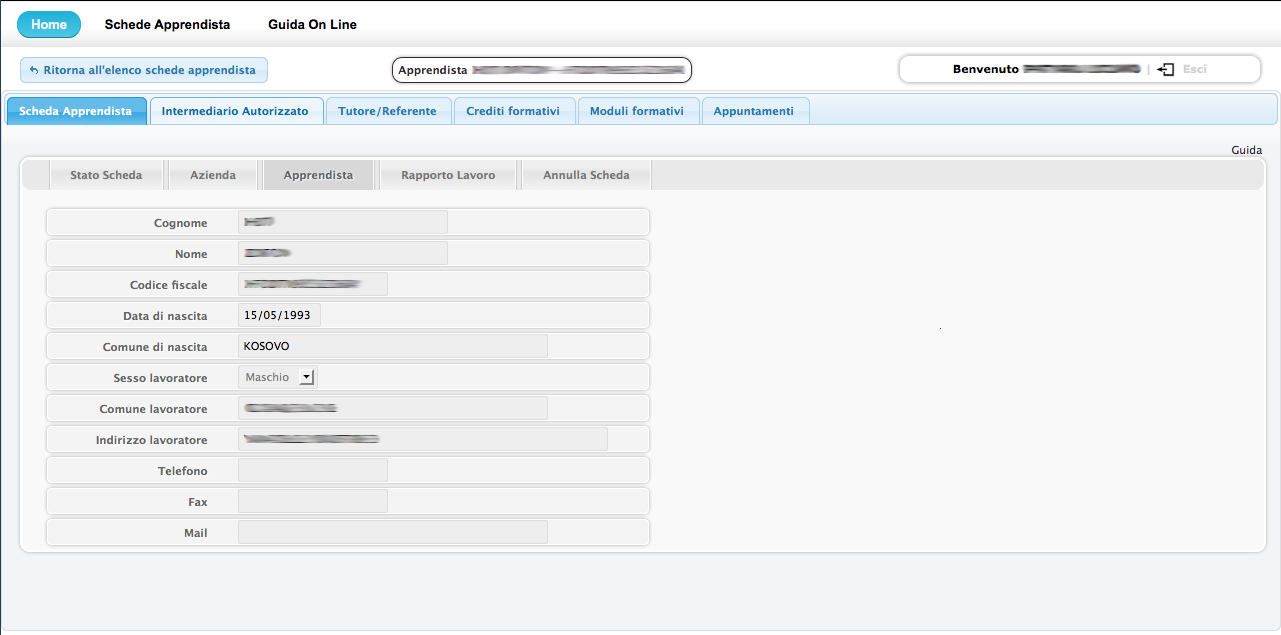Switch to Intermediario Autorizzato tab
The height and width of the screenshot is (635, 1281).
point(235,111)
